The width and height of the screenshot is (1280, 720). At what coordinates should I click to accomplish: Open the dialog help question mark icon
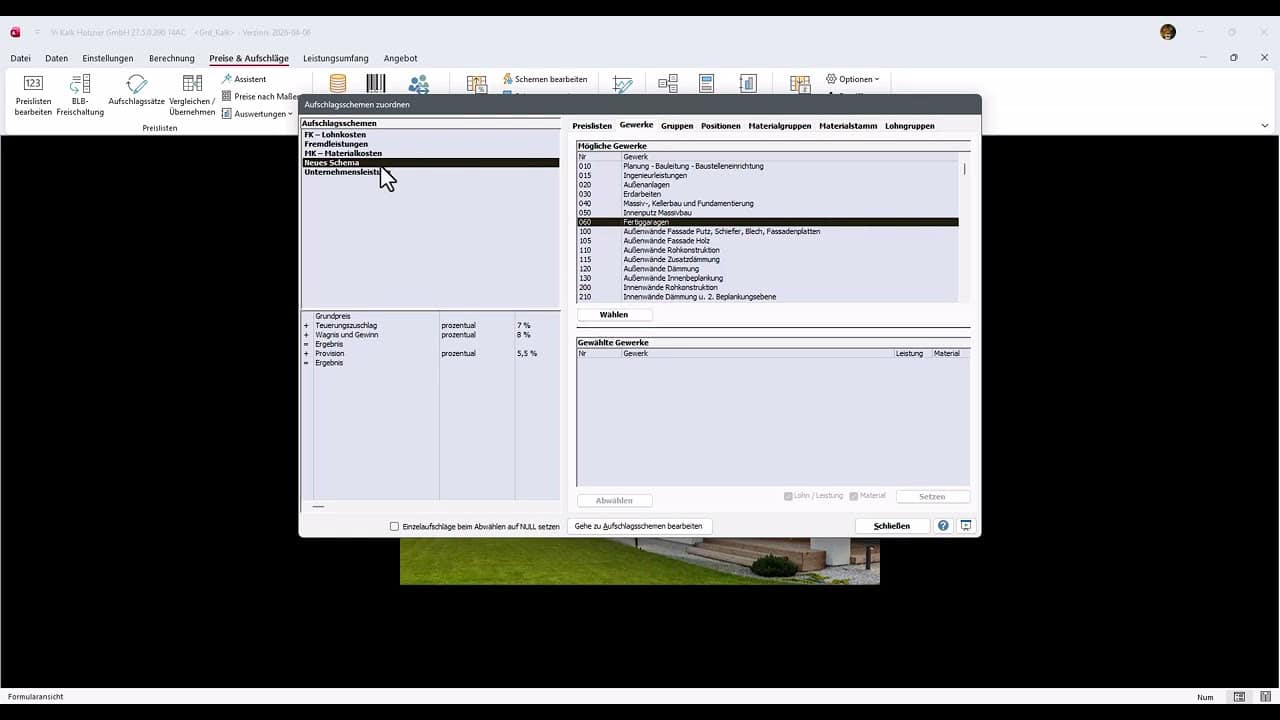(x=943, y=526)
